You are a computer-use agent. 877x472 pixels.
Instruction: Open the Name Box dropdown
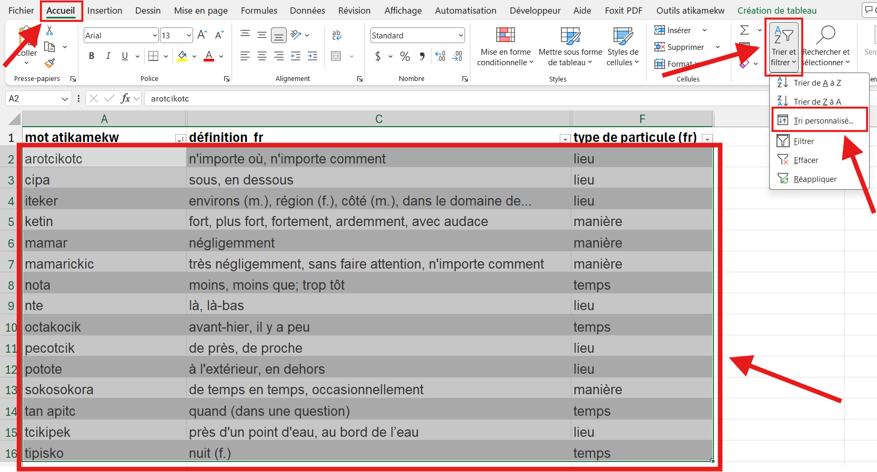(x=65, y=98)
